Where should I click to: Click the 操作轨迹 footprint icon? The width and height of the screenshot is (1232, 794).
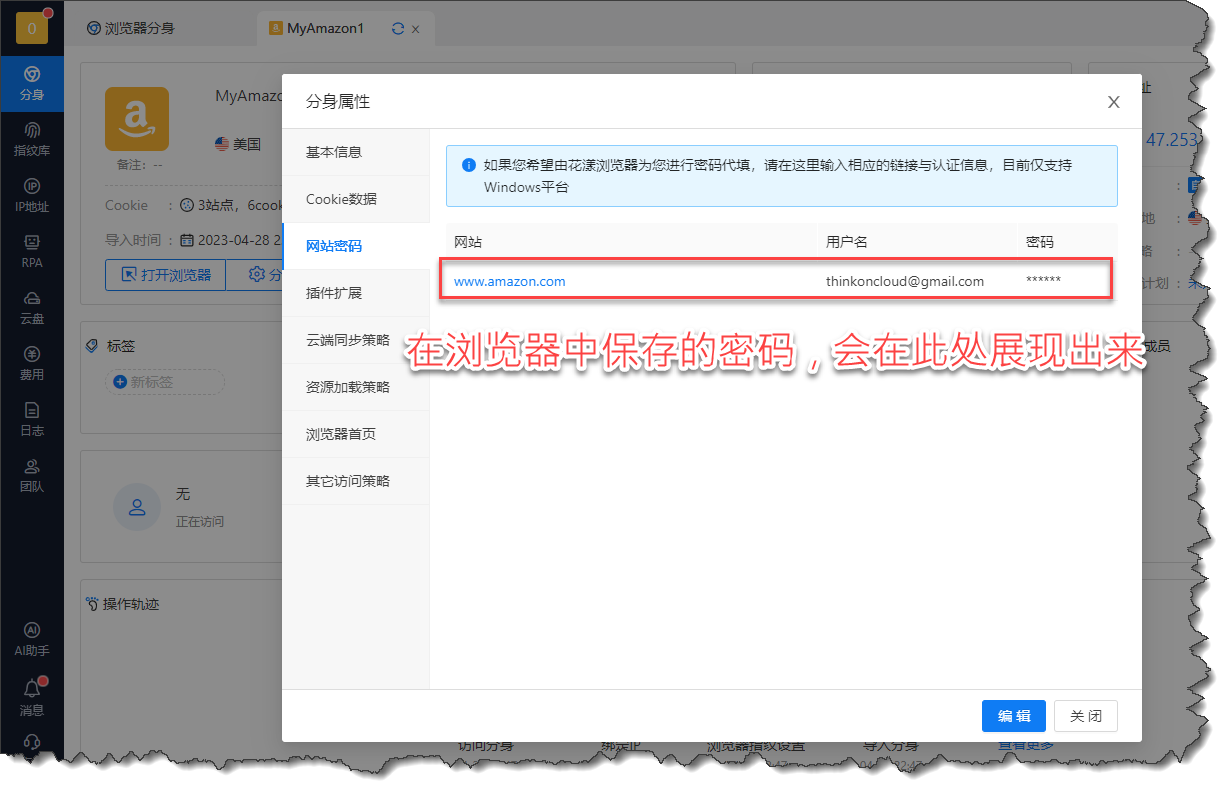pyautogui.click(x=94, y=604)
